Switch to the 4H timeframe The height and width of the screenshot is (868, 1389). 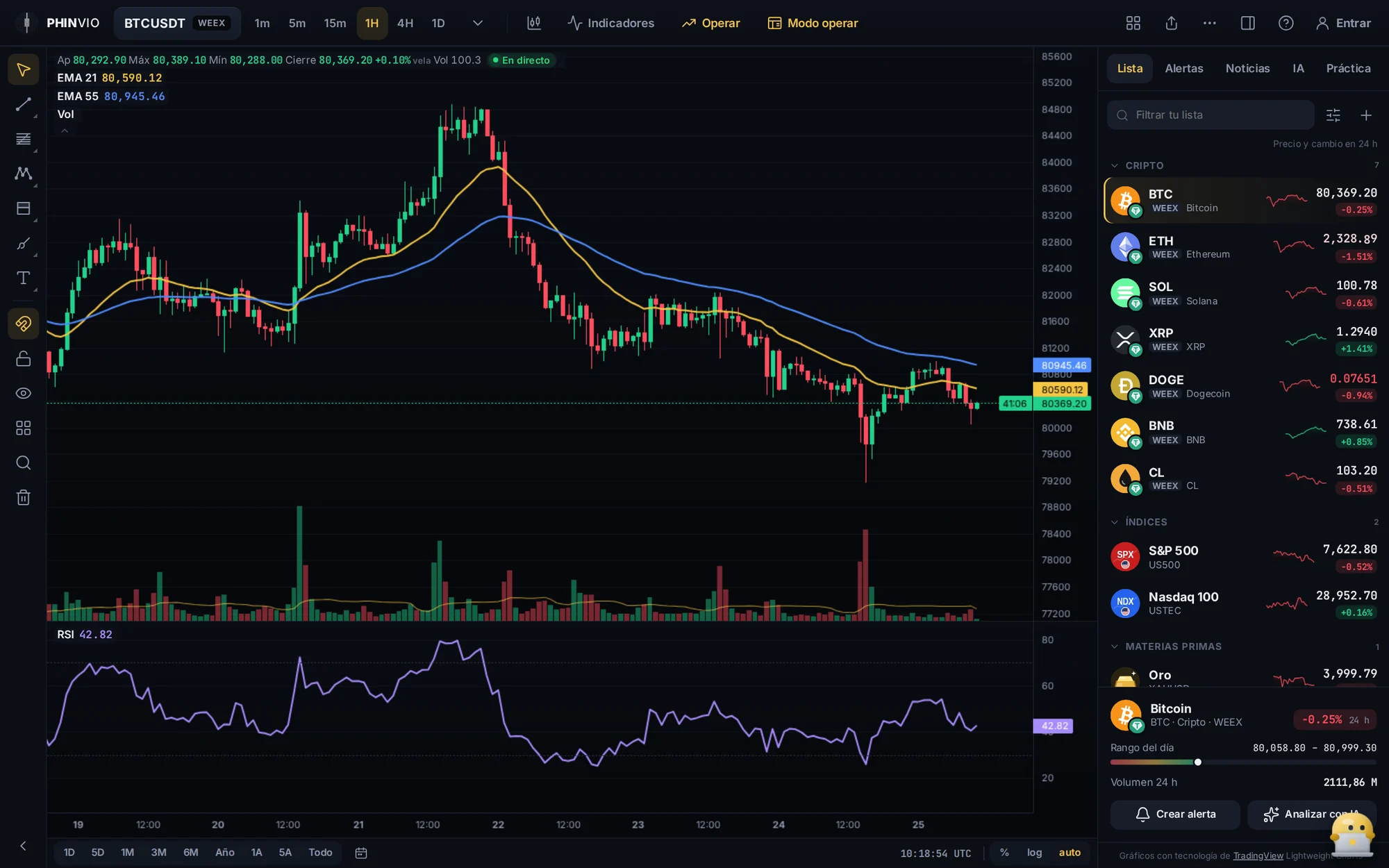(x=405, y=23)
